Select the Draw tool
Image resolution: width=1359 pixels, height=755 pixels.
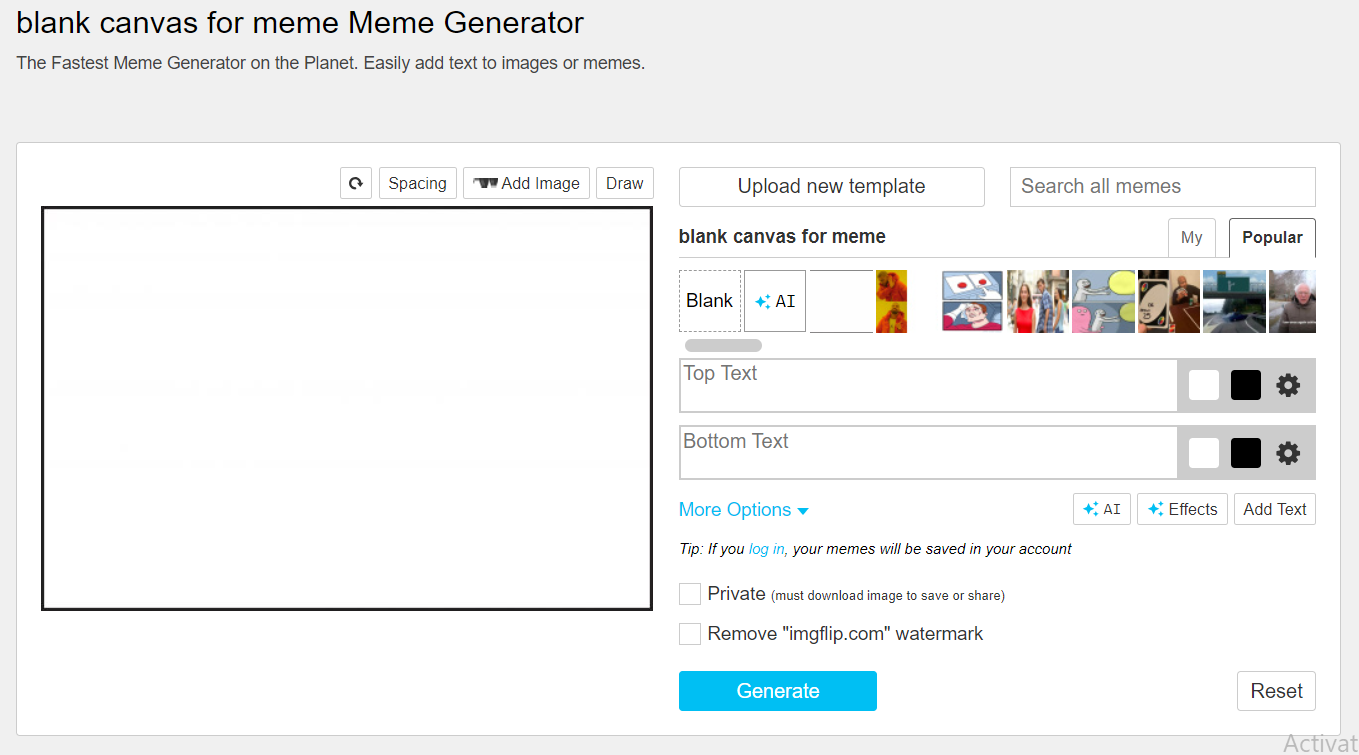pyautogui.click(x=624, y=183)
